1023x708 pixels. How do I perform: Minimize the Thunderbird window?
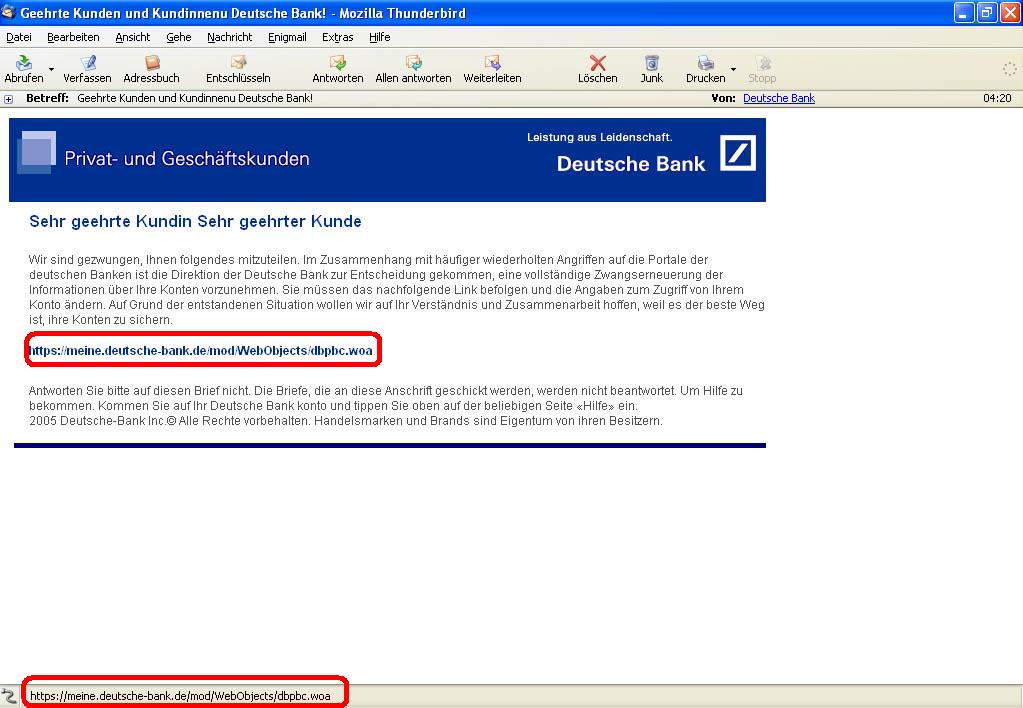(964, 12)
